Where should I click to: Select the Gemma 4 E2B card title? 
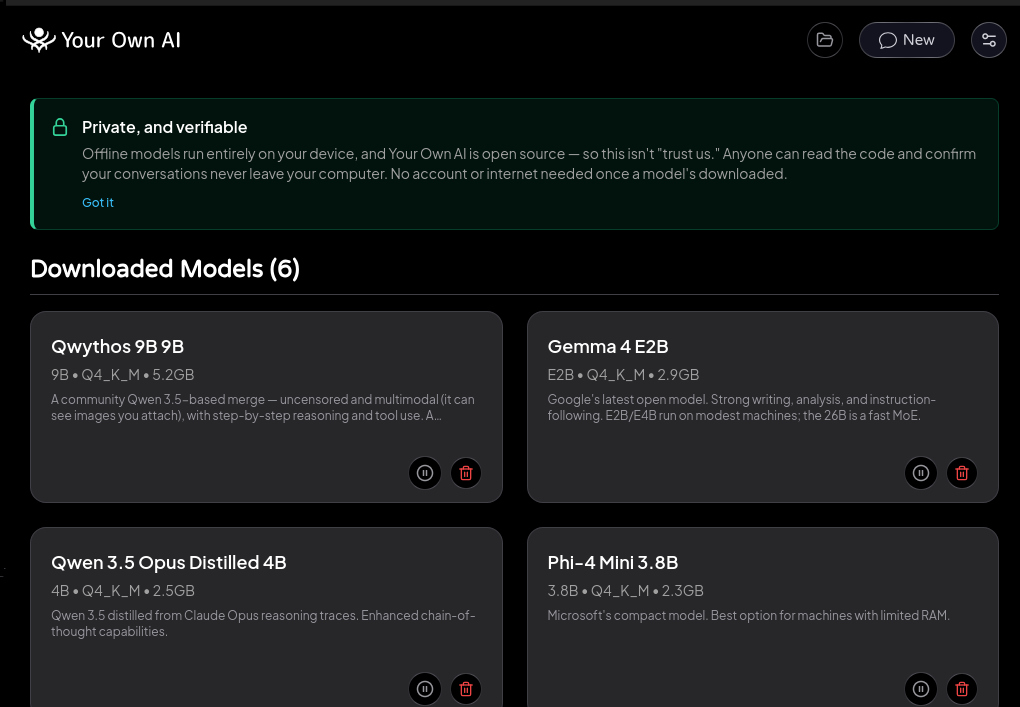(x=608, y=347)
